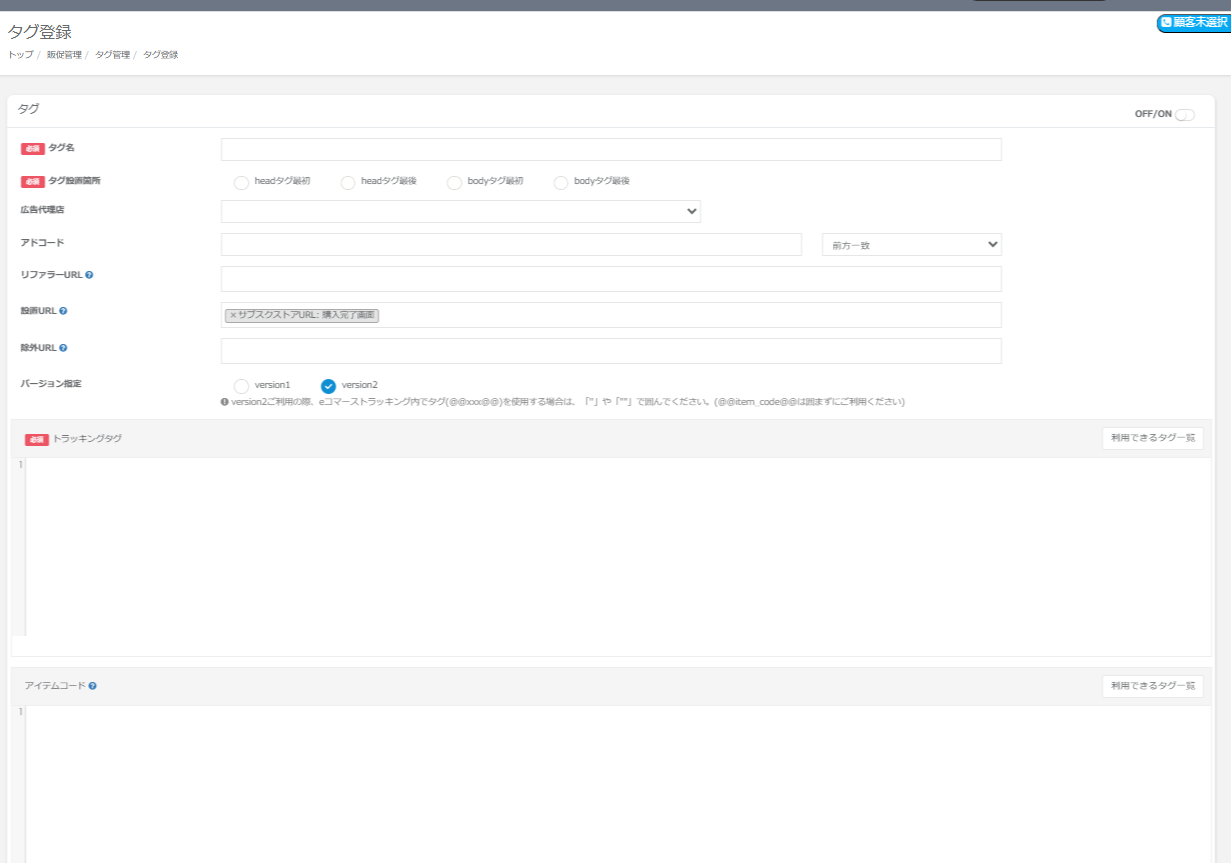Screen dimensions: 1231x863
Task: Click the phone icon in 顧客未選択 badge
Action: 1166,23
